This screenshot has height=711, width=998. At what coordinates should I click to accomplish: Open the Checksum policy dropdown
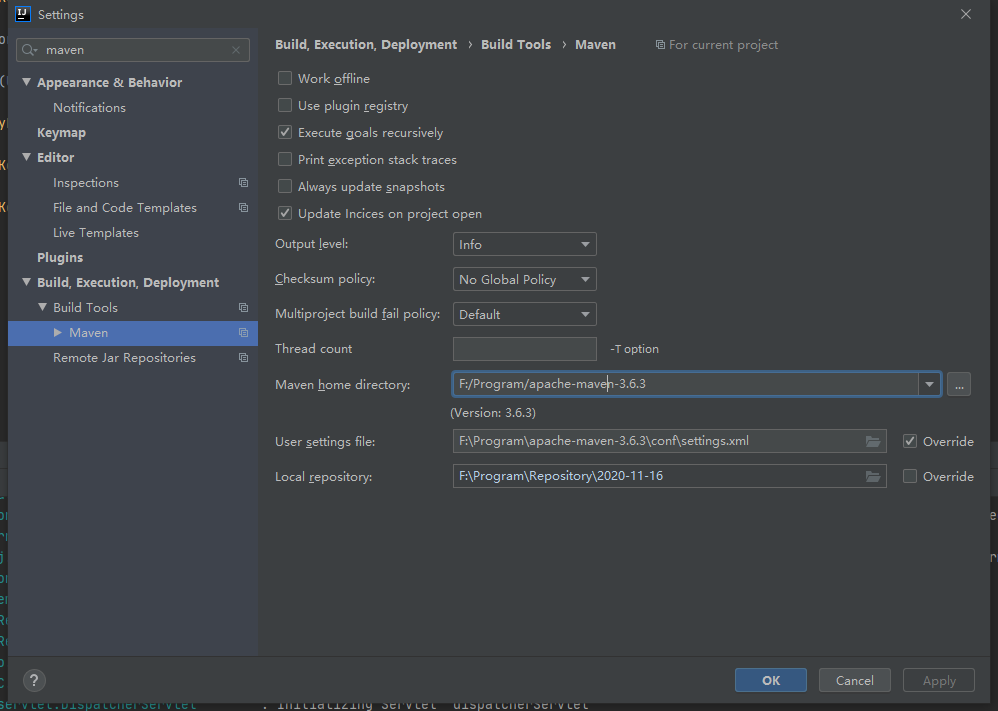click(x=524, y=280)
